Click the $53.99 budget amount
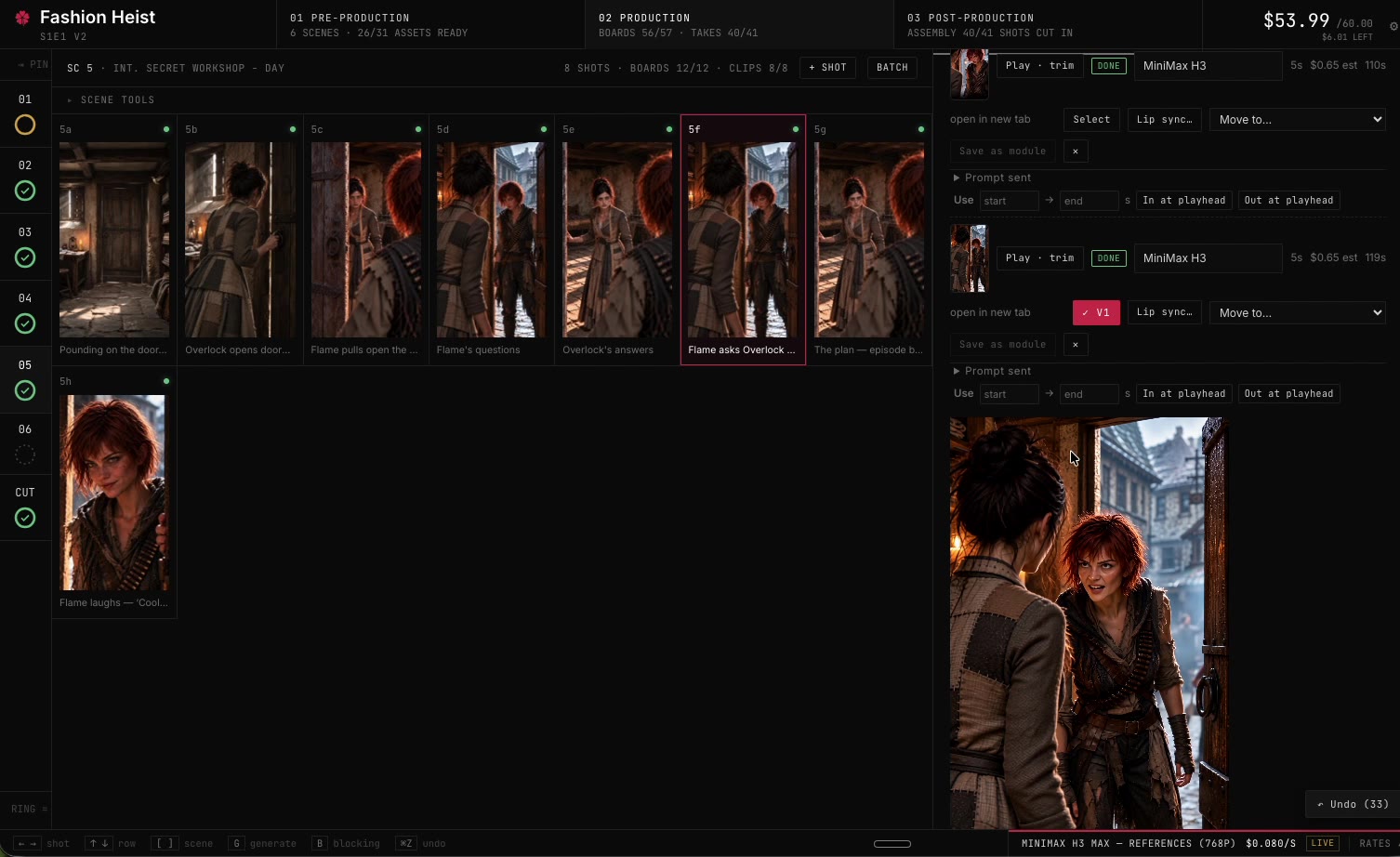Image resolution: width=1400 pixels, height=857 pixels. 1296,20
